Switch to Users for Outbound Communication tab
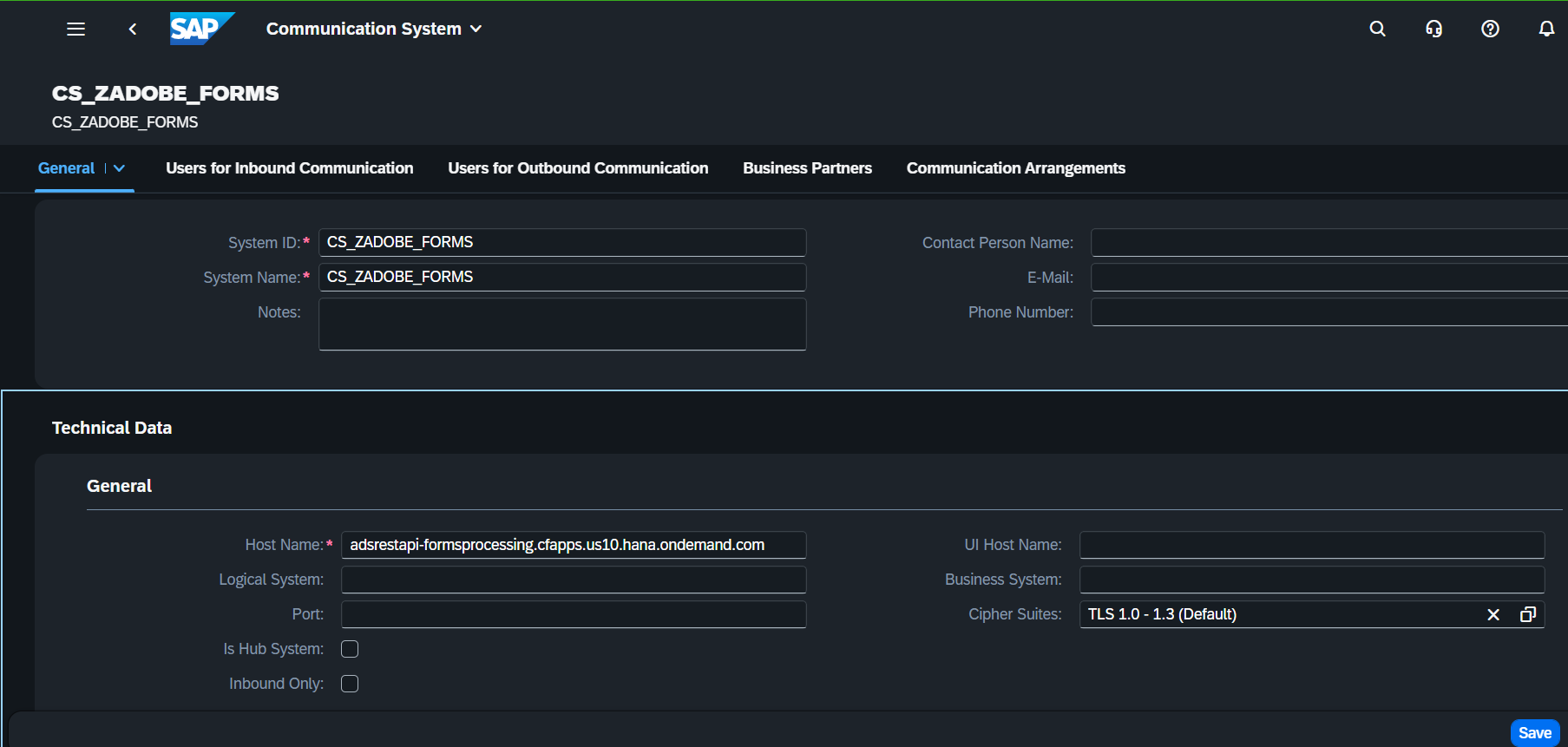The width and height of the screenshot is (1568, 747). coord(578,168)
